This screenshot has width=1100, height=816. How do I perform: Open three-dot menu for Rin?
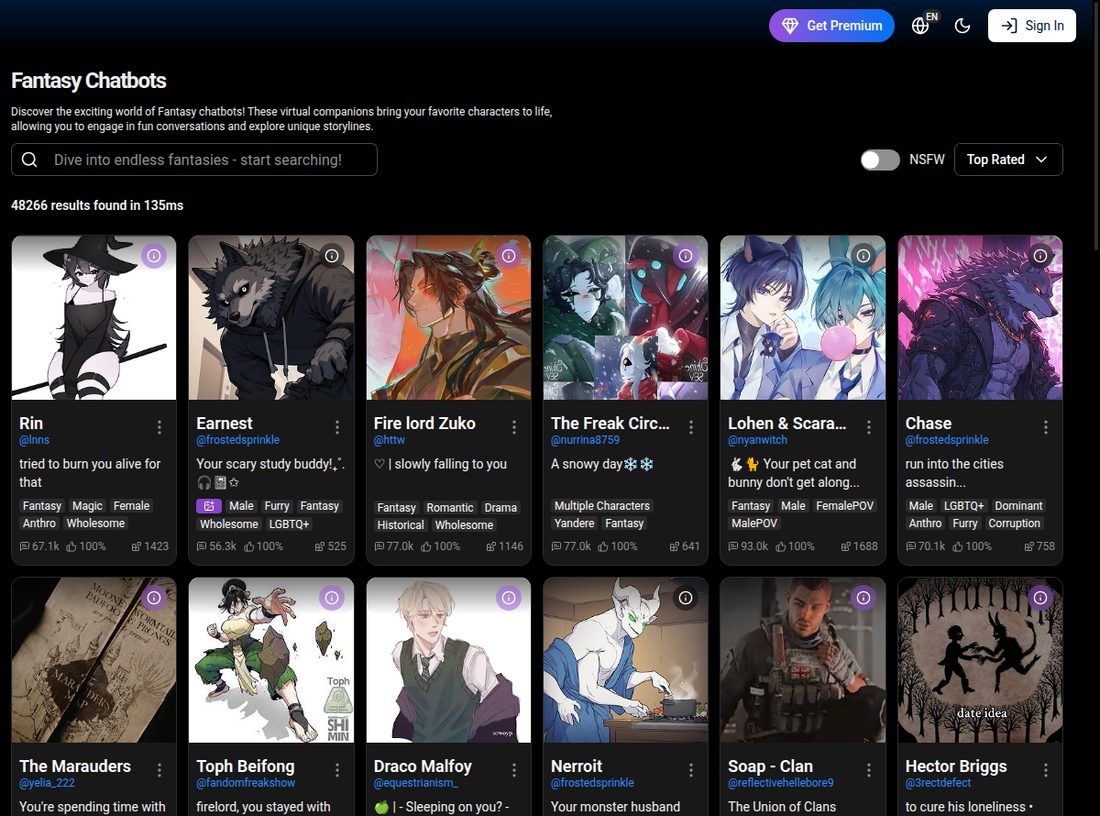(159, 427)
